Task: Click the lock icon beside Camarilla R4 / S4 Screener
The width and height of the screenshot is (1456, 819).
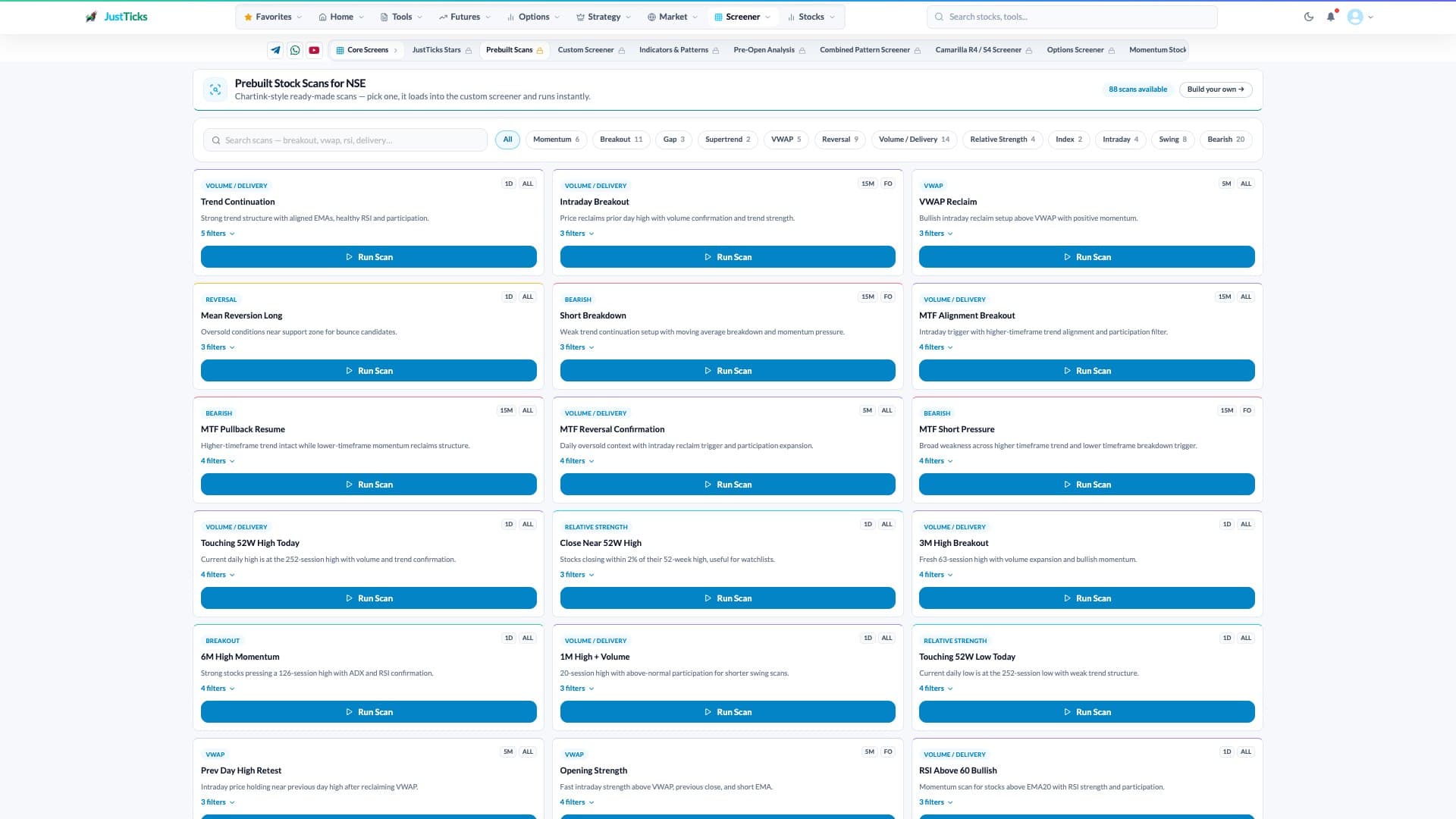Action: [x=1029, y=51]
